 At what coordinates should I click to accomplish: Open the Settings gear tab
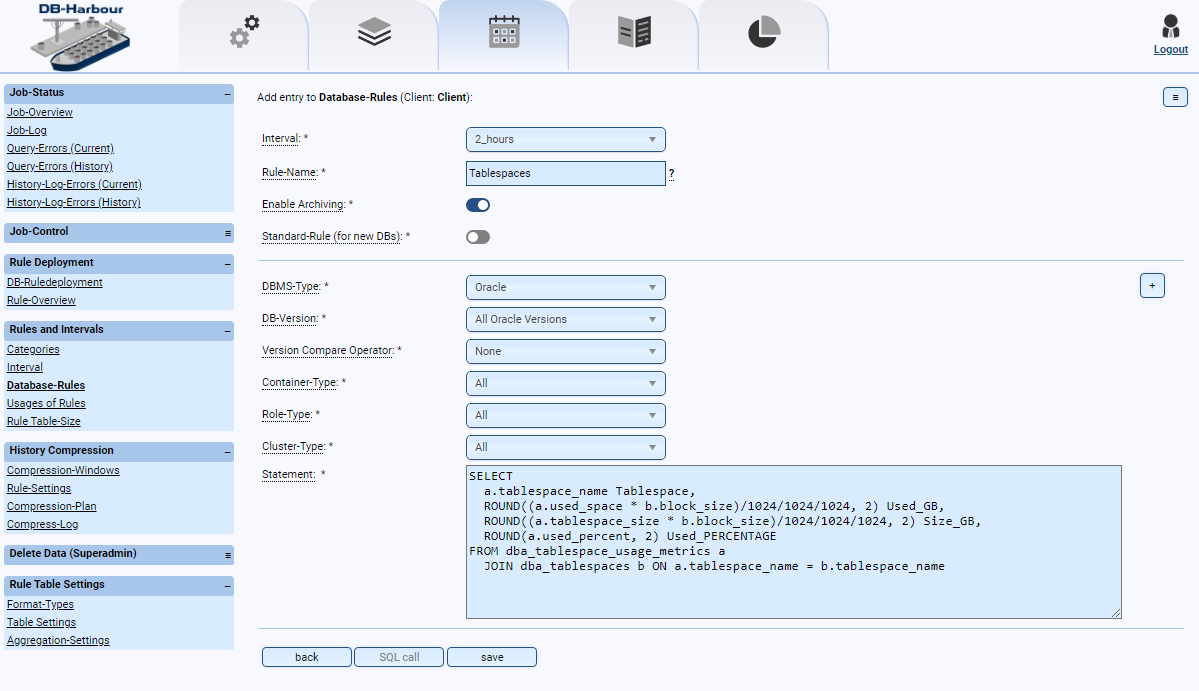click(x=242, y=32)
